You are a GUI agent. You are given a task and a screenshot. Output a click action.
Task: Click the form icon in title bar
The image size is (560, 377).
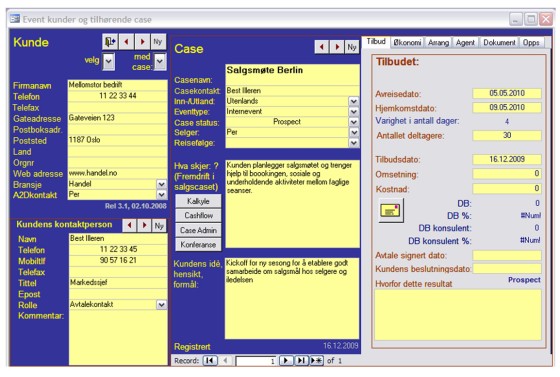point(15,19)
